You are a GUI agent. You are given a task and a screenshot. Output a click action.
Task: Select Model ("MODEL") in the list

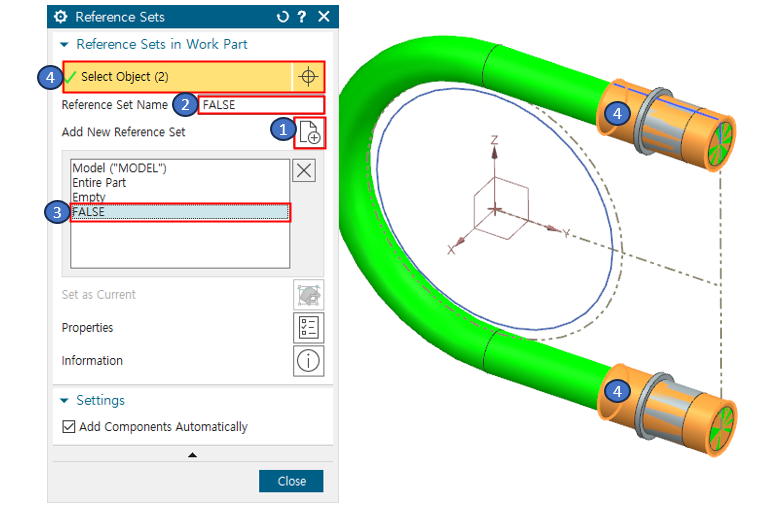coord(119,168)
